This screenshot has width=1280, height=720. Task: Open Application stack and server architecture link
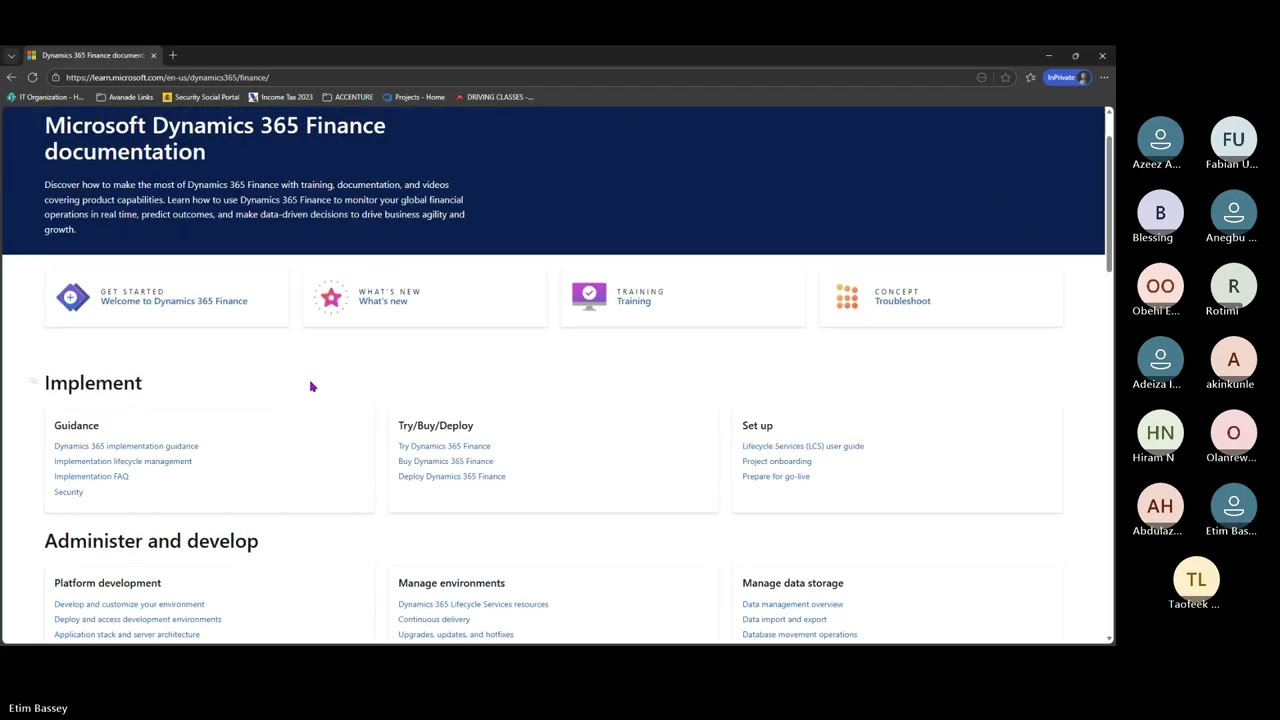(127, 634)
